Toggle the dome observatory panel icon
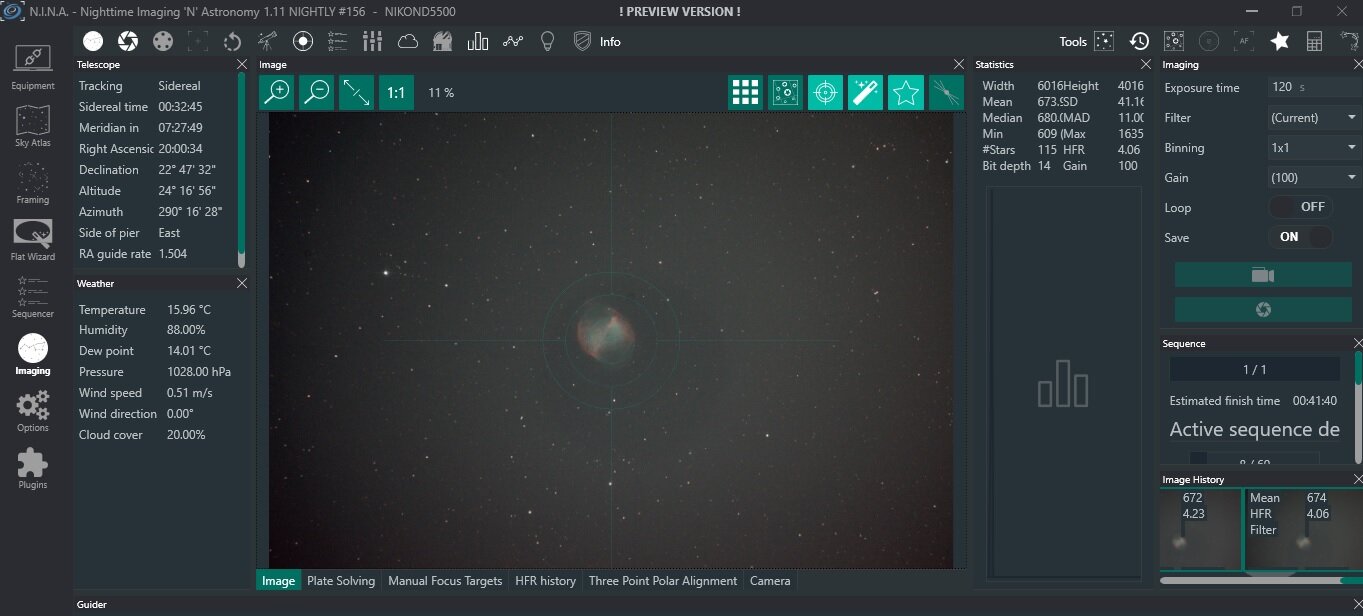 coord(443,41)
